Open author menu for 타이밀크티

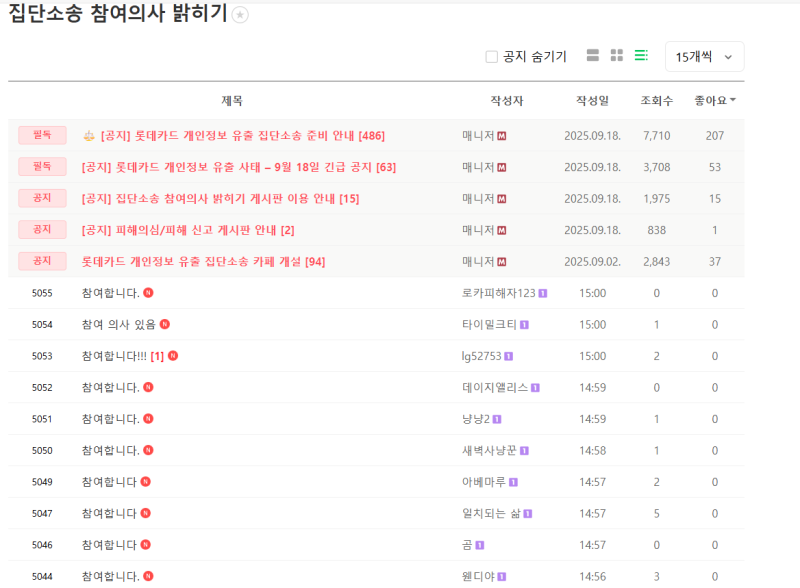click(x=489, y=324)
